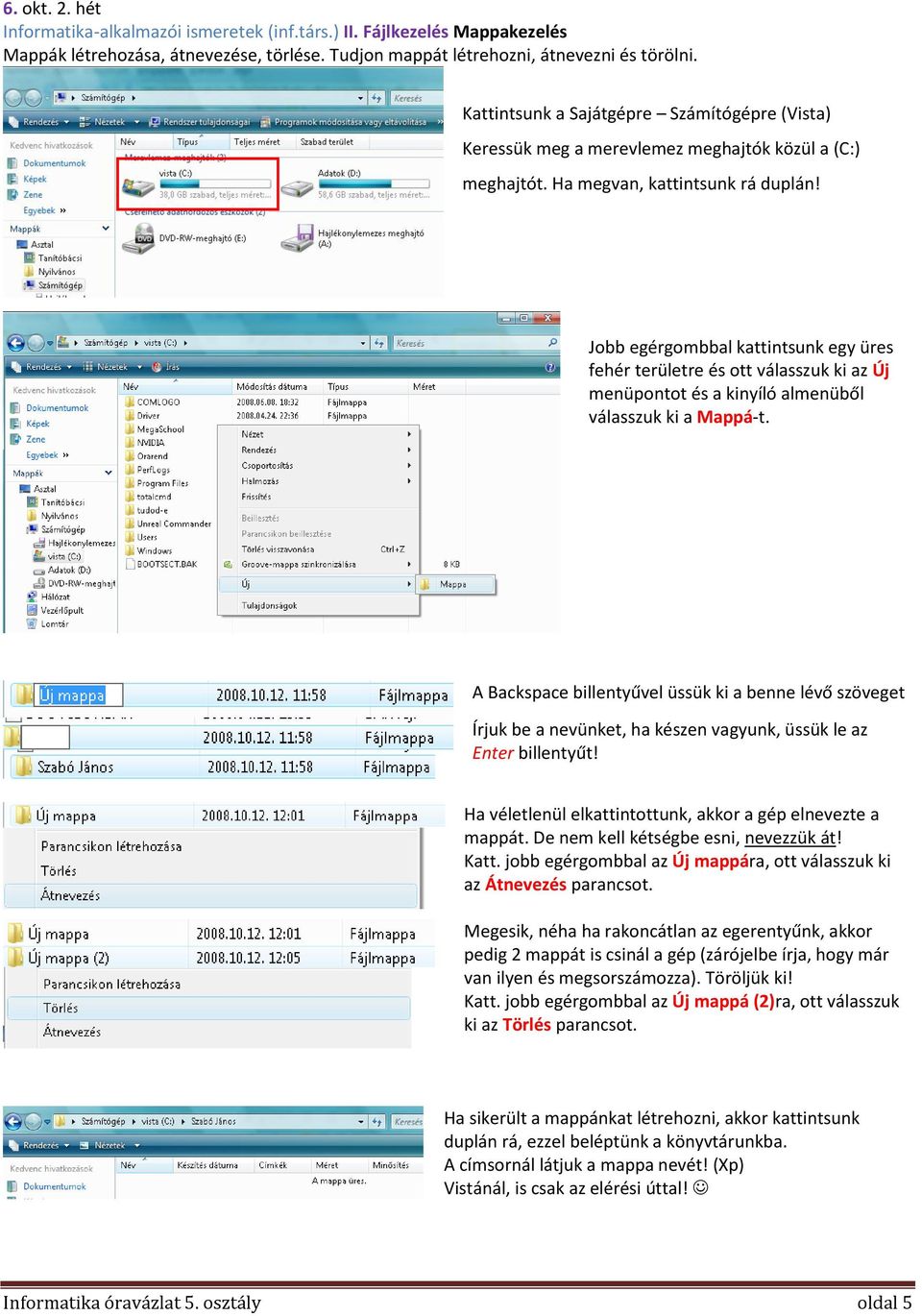
Task: Open Dokumentumok link in the Számítógép window
Action: (x=46, y=163)
